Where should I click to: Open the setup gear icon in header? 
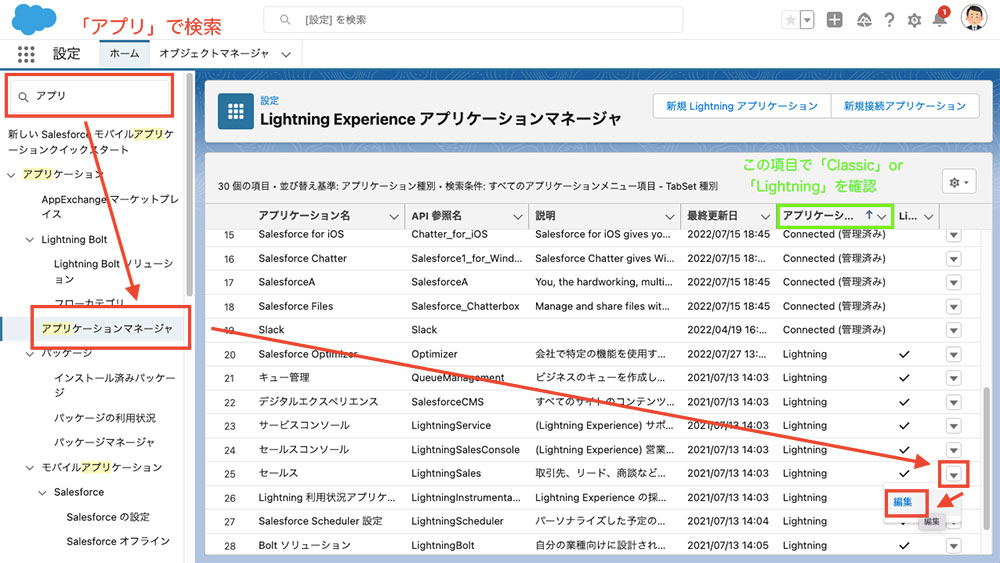coord(914,20)
